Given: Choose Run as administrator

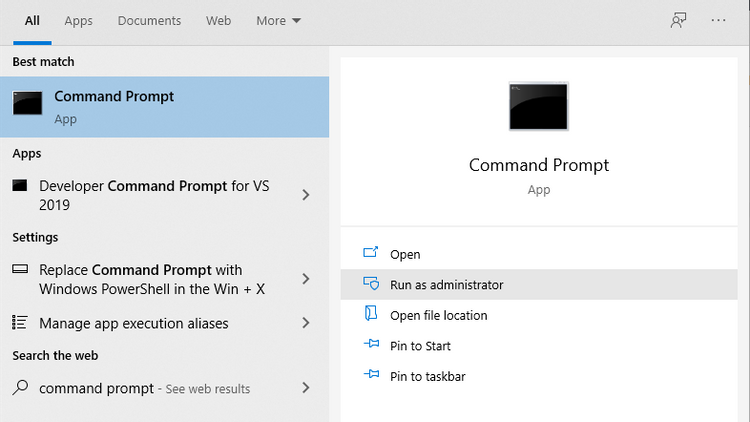Looking at the screenshot, I should [446, 285].
